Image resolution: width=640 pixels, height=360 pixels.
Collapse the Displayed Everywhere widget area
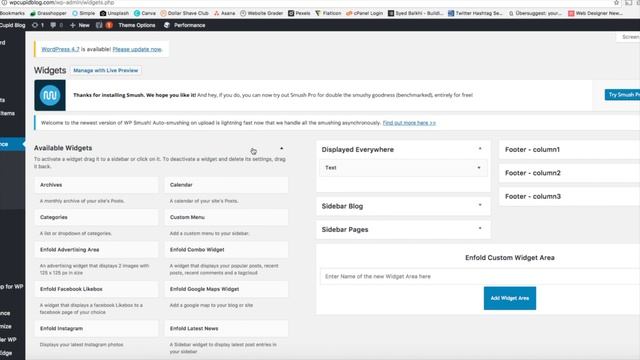point(480,149)
